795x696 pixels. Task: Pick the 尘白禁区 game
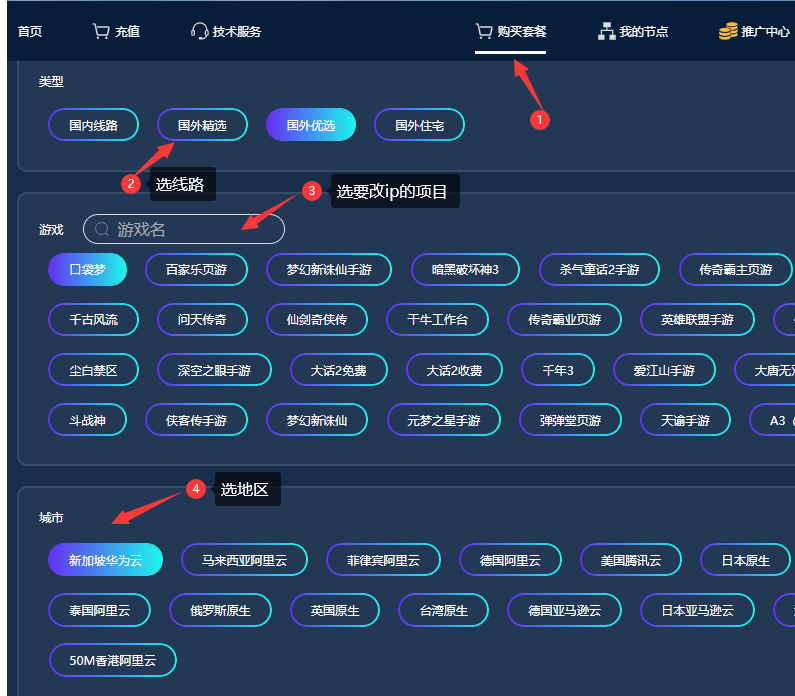tap(93, 370)
